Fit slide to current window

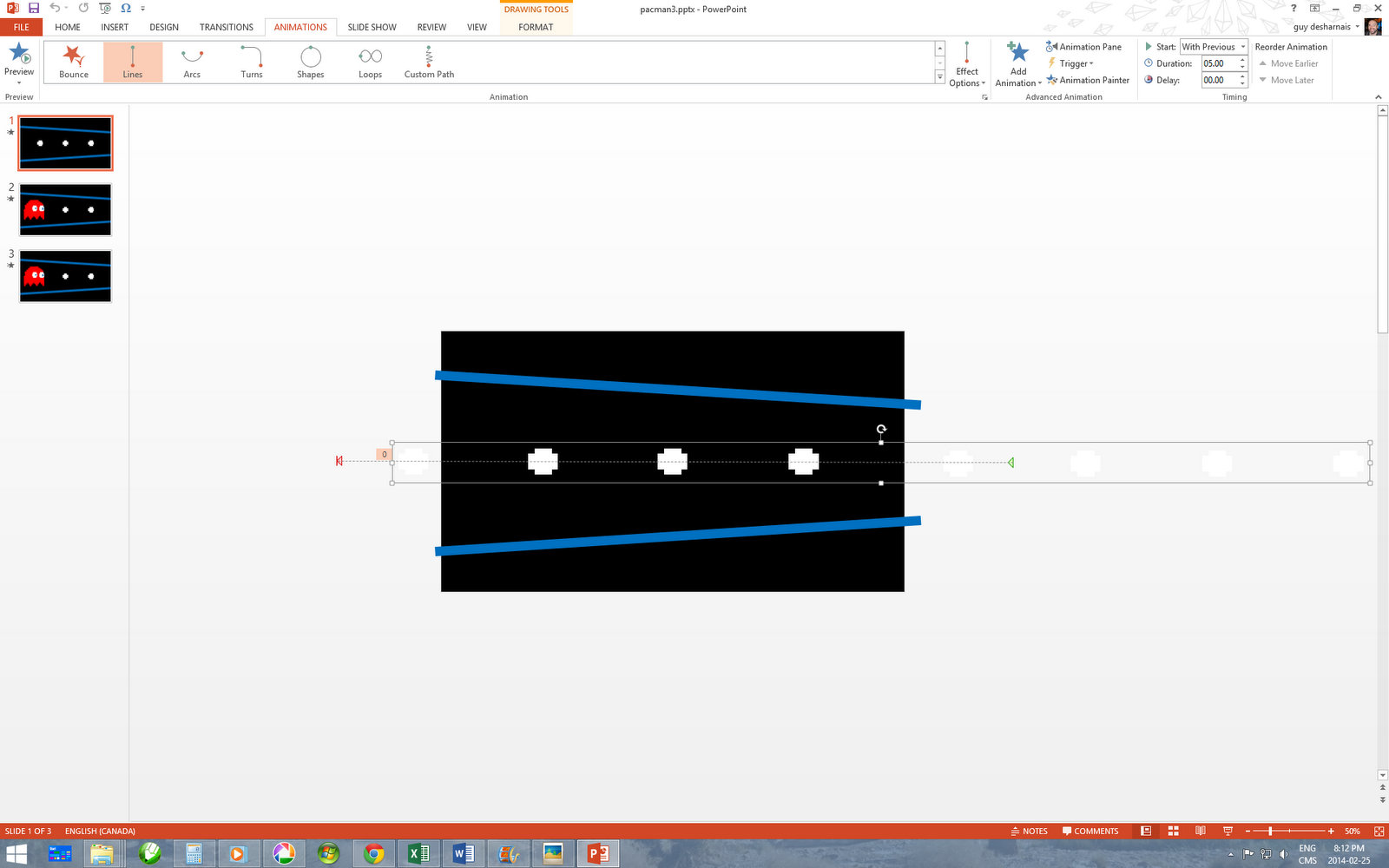(x=1379, y=831)
